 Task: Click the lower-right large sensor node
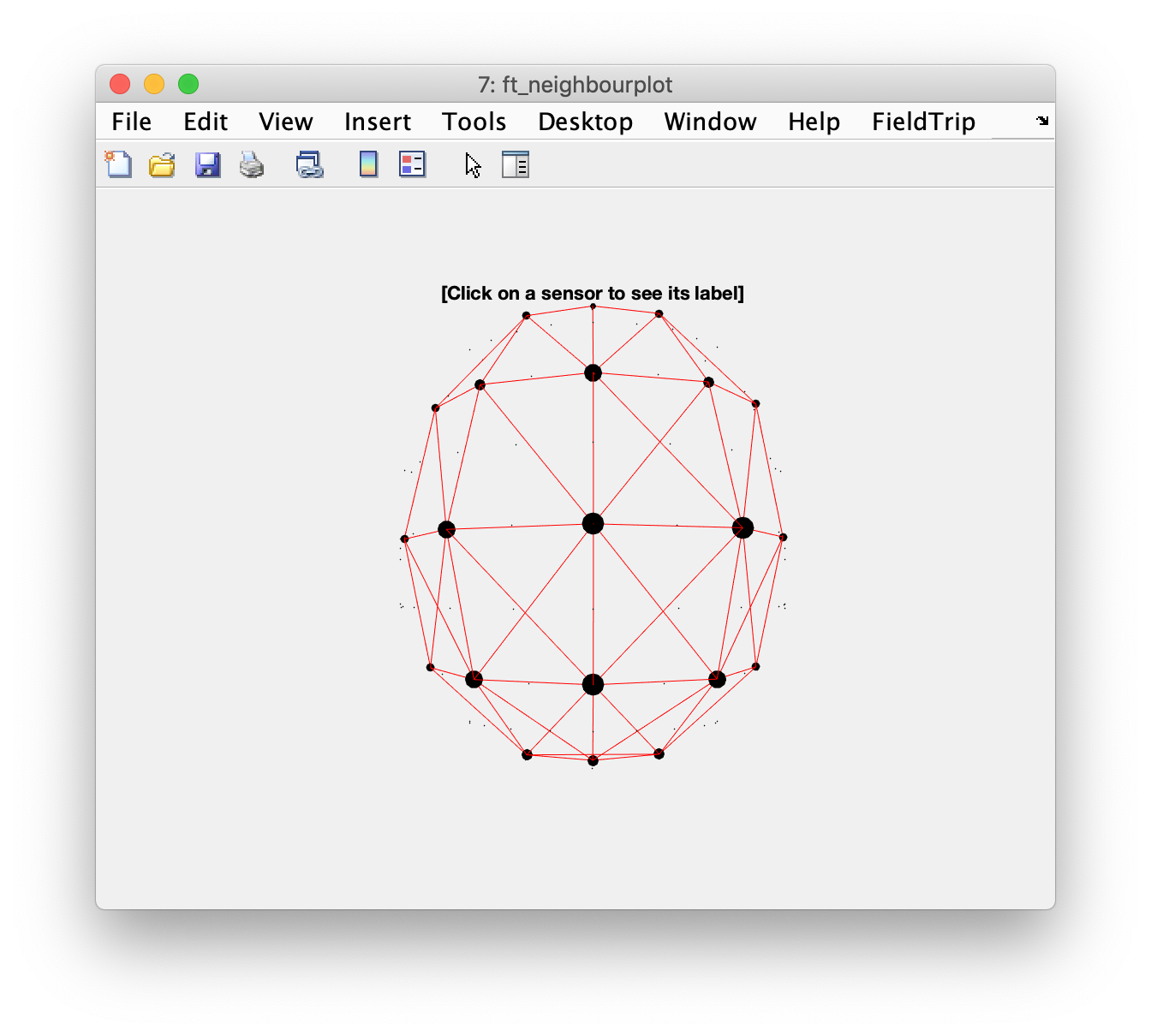click(718, 679)
